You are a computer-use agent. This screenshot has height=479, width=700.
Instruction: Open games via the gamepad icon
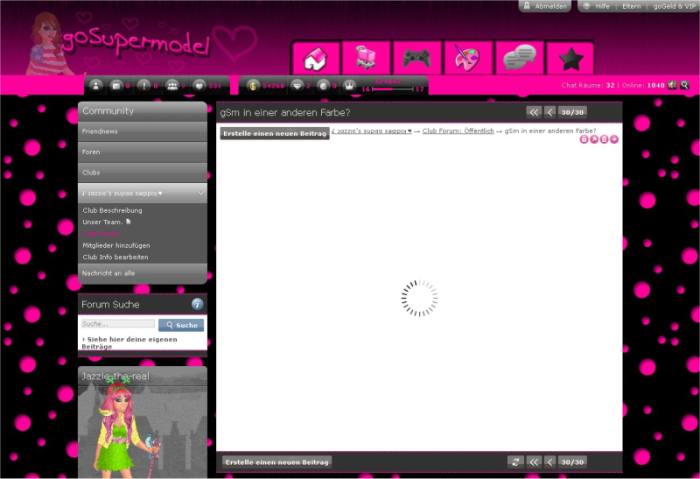tap(417, 58)
